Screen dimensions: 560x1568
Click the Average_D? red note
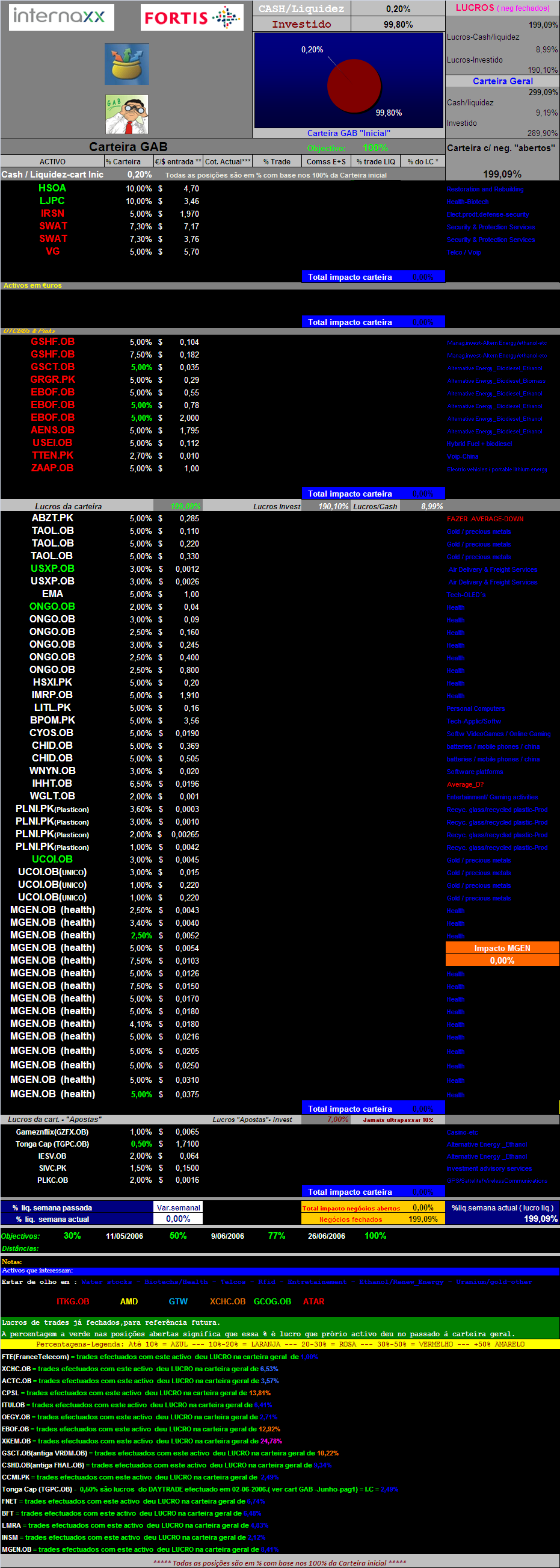tap(465, 785)
